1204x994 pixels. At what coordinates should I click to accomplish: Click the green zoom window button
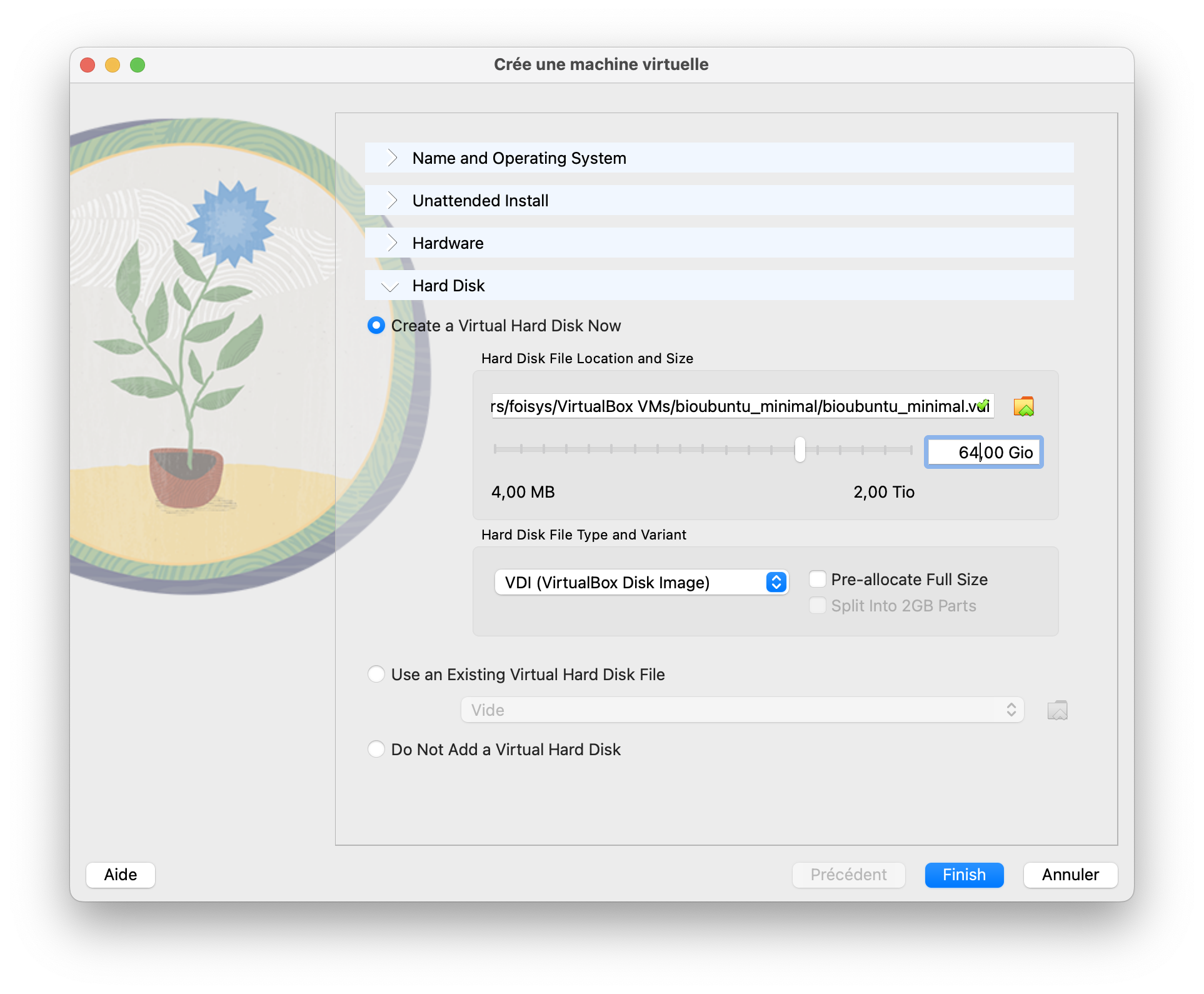click(x=138, y=65)
